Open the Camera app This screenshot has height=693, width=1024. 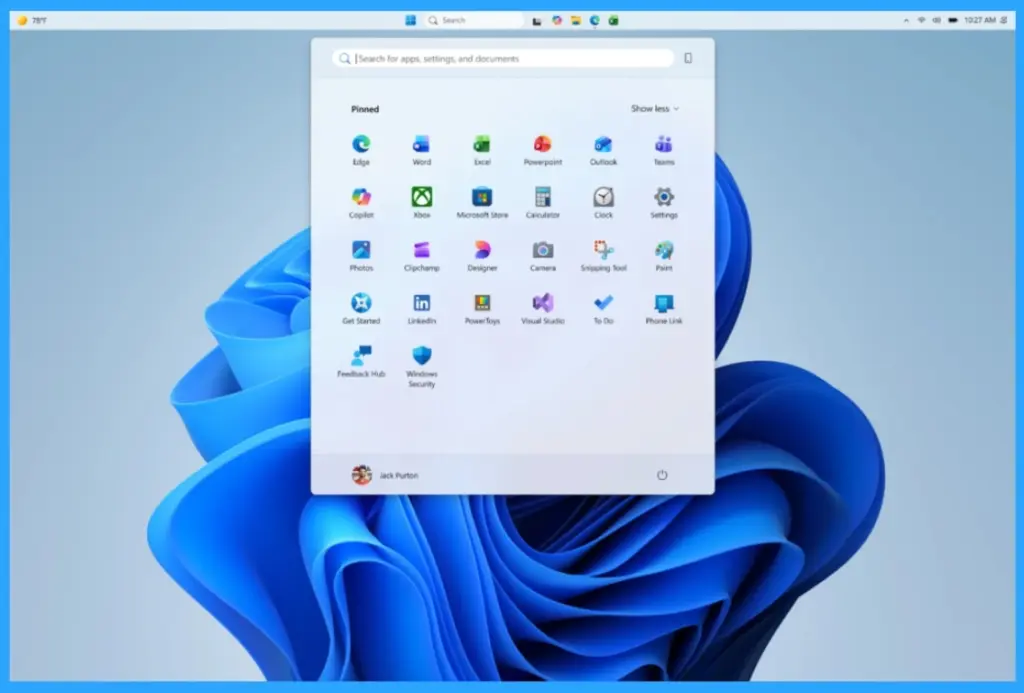tap(543, 255)
